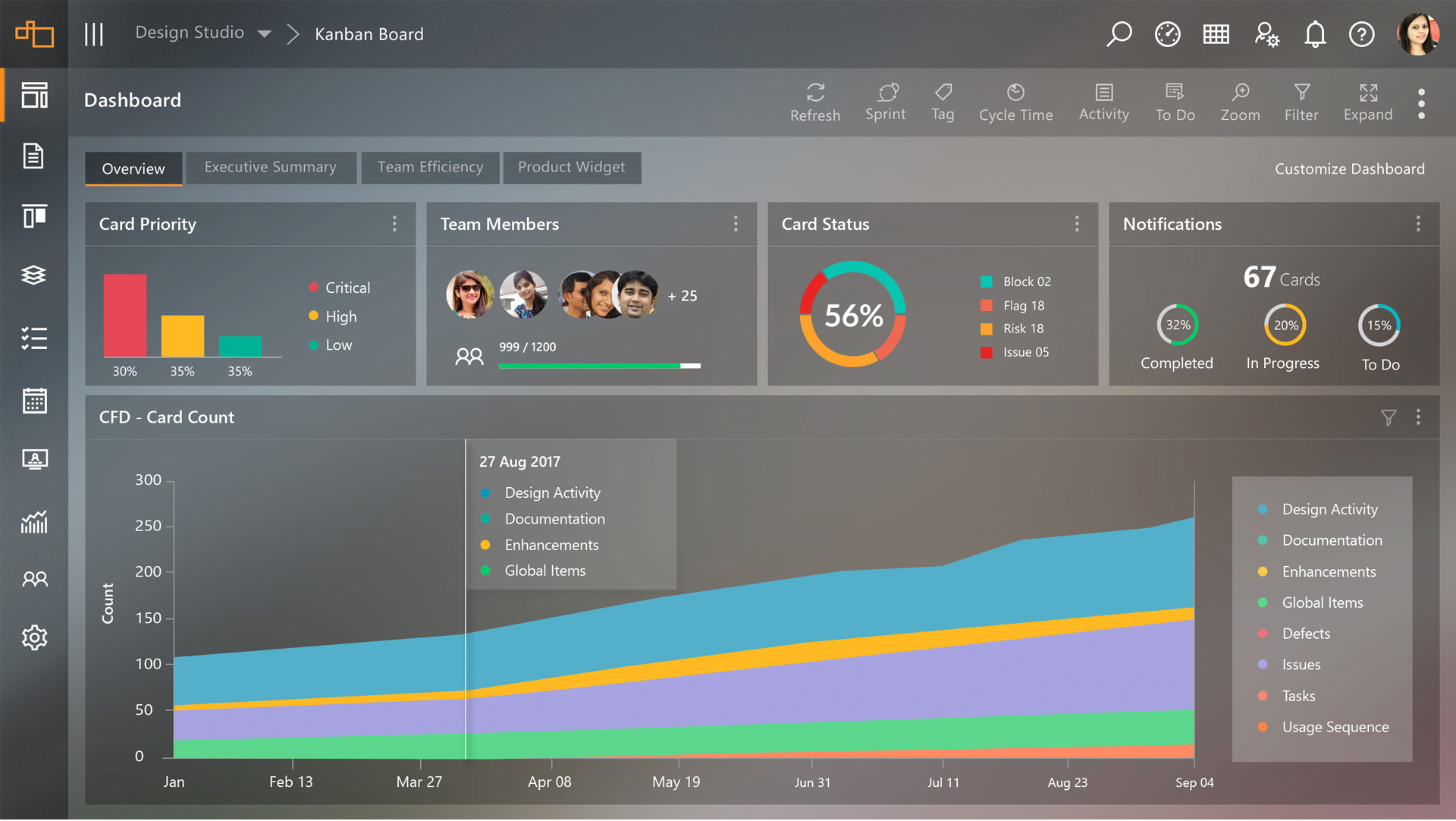Open CFD Card Count filter icon

point(1388,418)
